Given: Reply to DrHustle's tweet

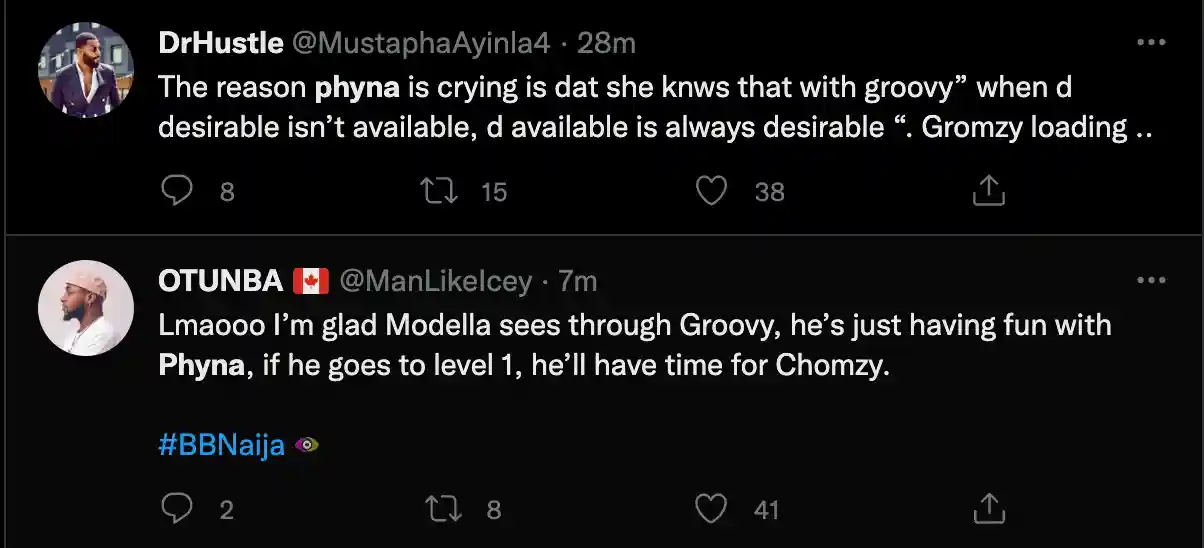Looking at the screenshot, I should (x=177, y=190).
